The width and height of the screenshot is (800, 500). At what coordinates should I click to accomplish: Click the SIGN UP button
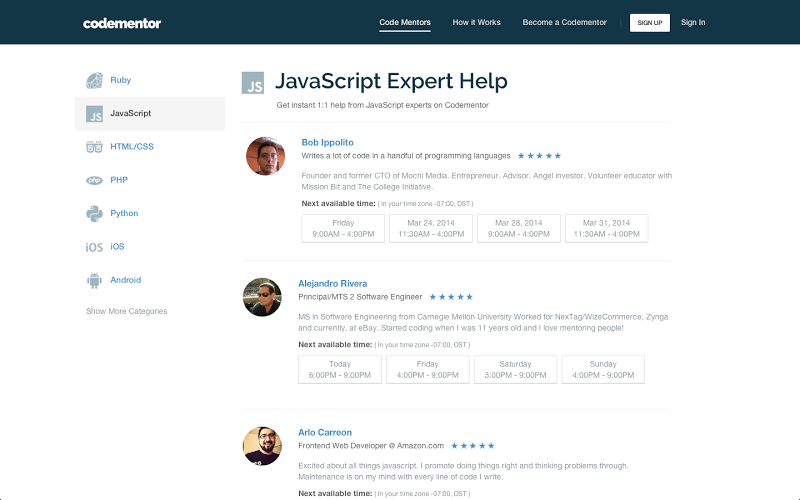tap(649, 22)
